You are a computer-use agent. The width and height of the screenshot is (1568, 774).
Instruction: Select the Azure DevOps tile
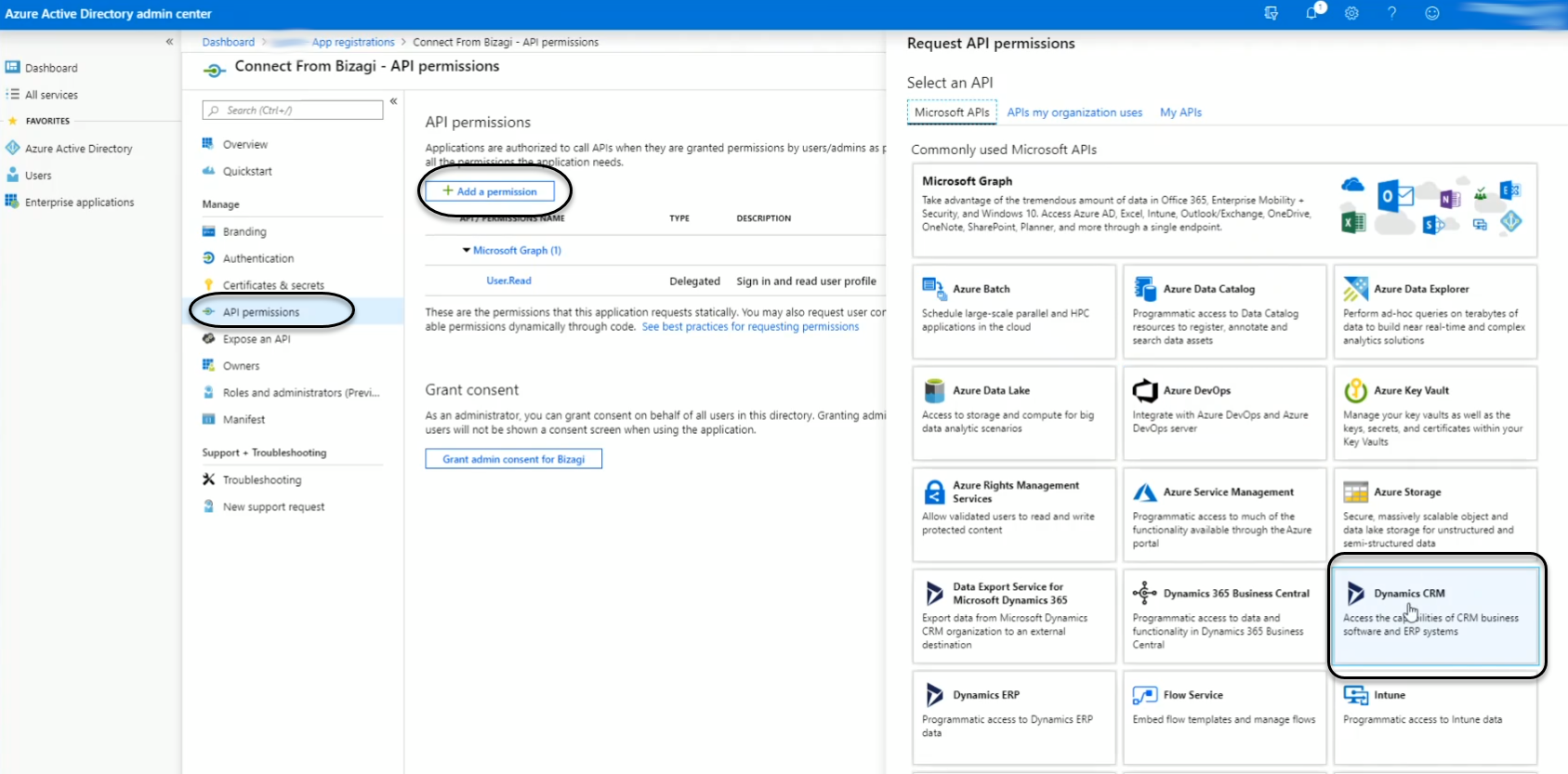pos(1224,413)
